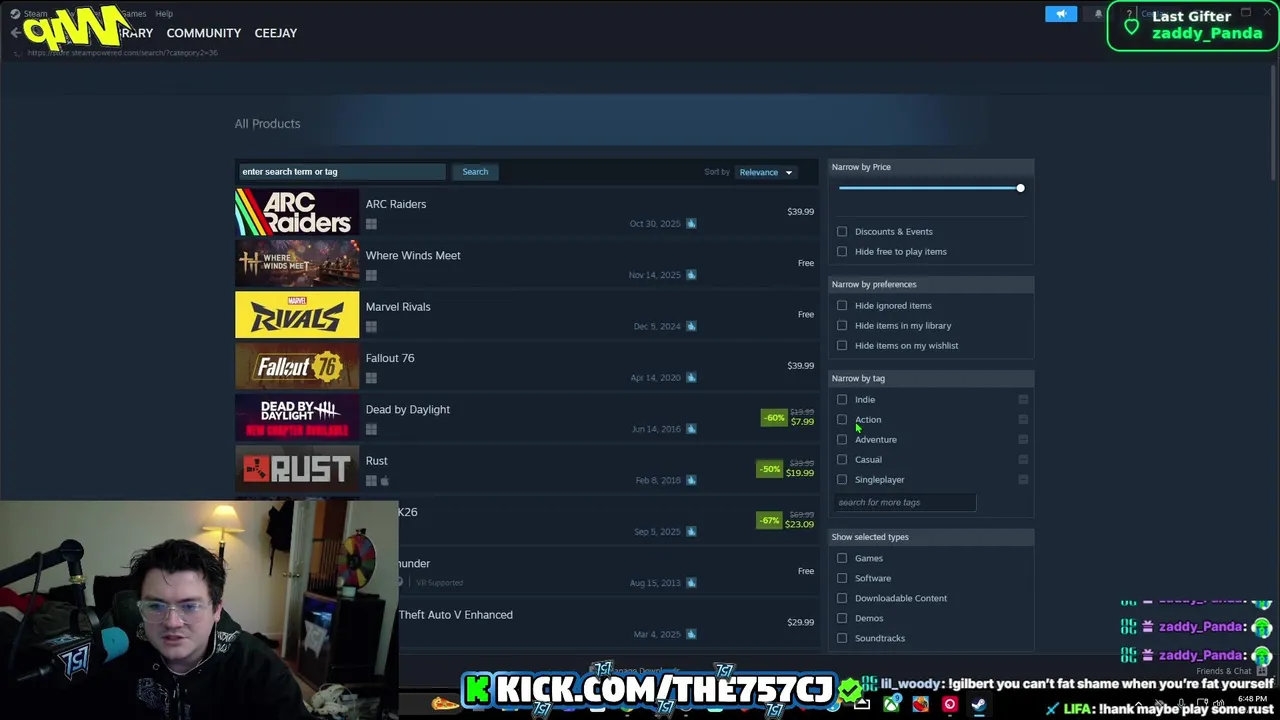The width and height of the screenshot is (1280, 720).
Task: Exclude the Singleplayer tag with its minus icon
Action: (x=1023, y=479)
